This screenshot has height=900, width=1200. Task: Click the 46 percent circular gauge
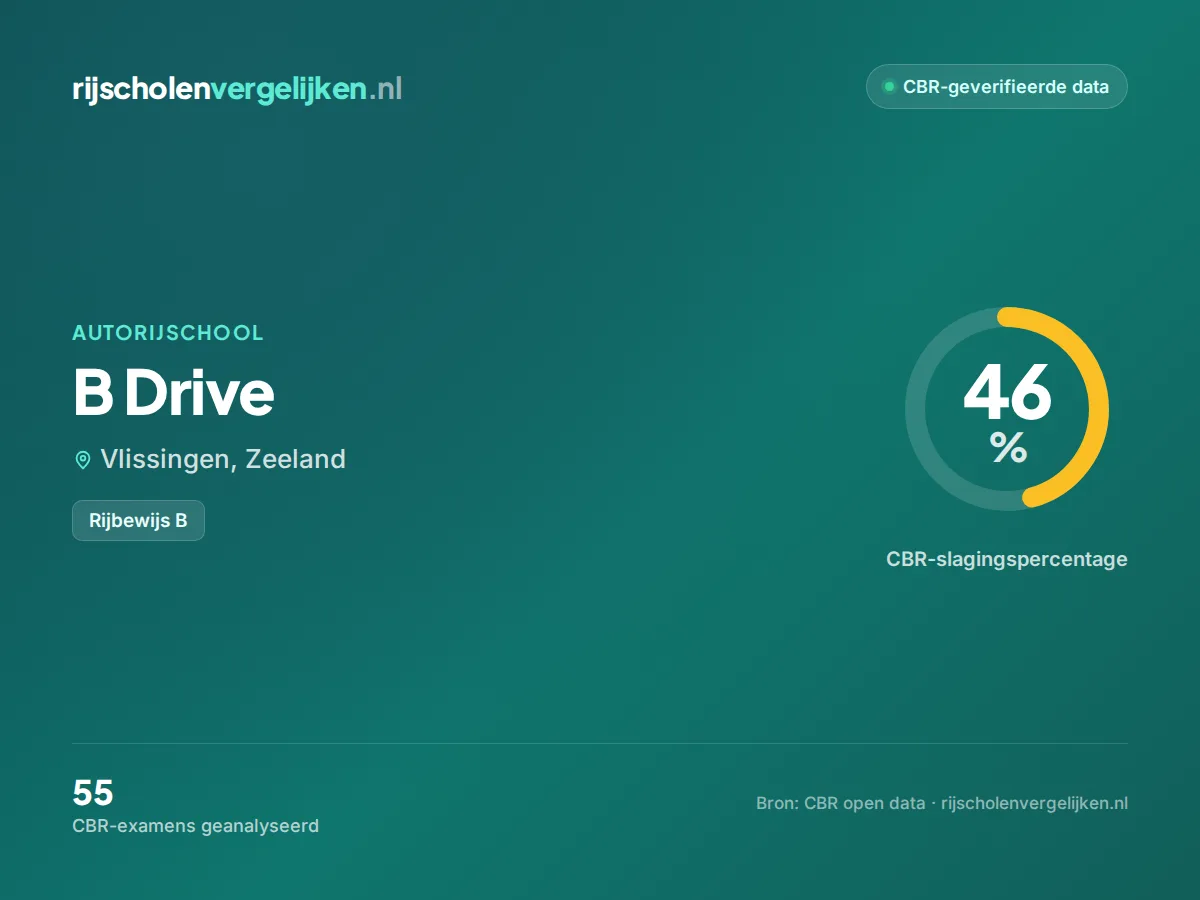(x=1007, y=408)
